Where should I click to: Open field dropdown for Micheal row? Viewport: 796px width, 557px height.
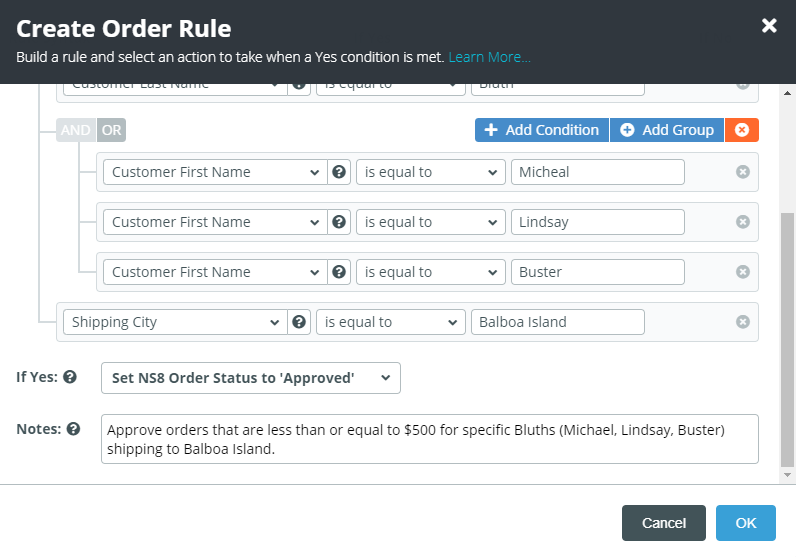click(215, 172)
